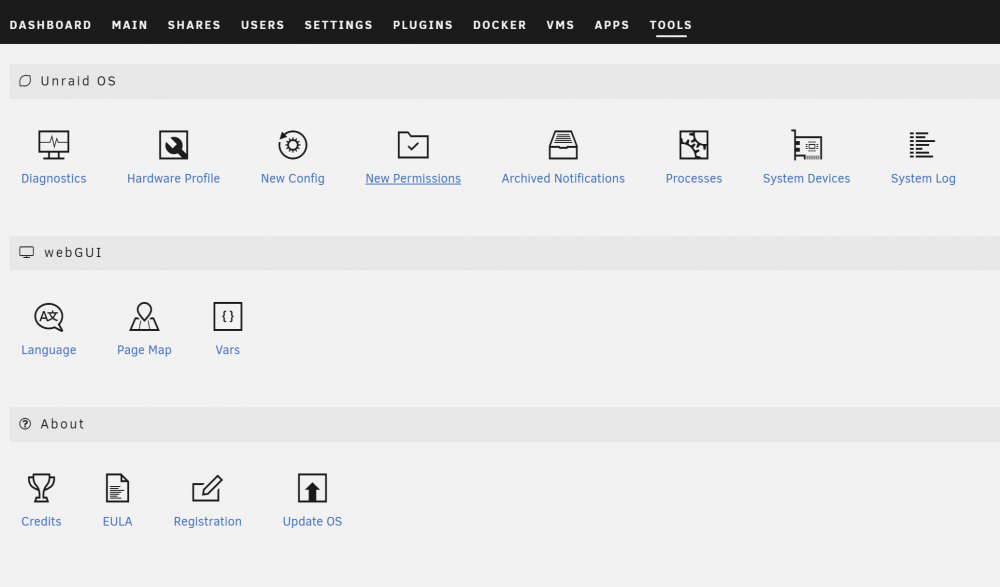This screenshot has width=1000, height=587.
Task: Open the New Permissions folder icon
Action: [413, 145]
